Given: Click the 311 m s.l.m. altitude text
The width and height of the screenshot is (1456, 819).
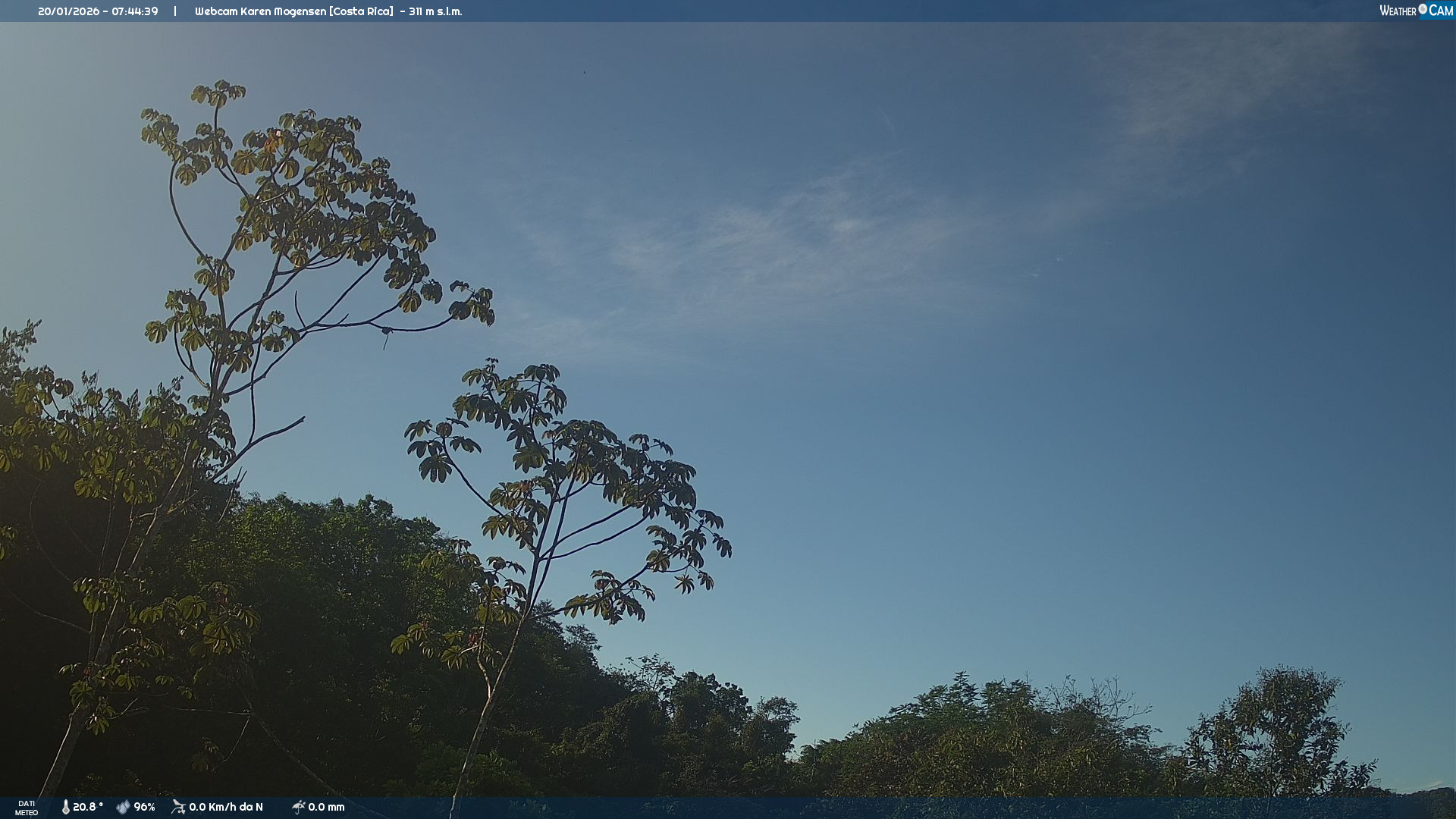Looking at the screenshot, I should click(435, 11).
